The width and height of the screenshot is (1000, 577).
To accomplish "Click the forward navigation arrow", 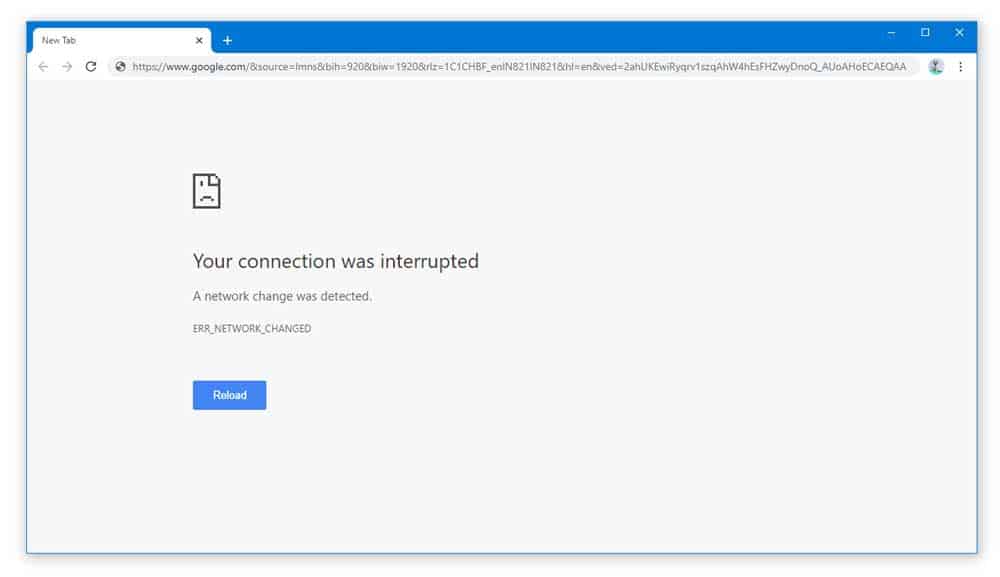I will pyautogui.click(x=67, y=66).
